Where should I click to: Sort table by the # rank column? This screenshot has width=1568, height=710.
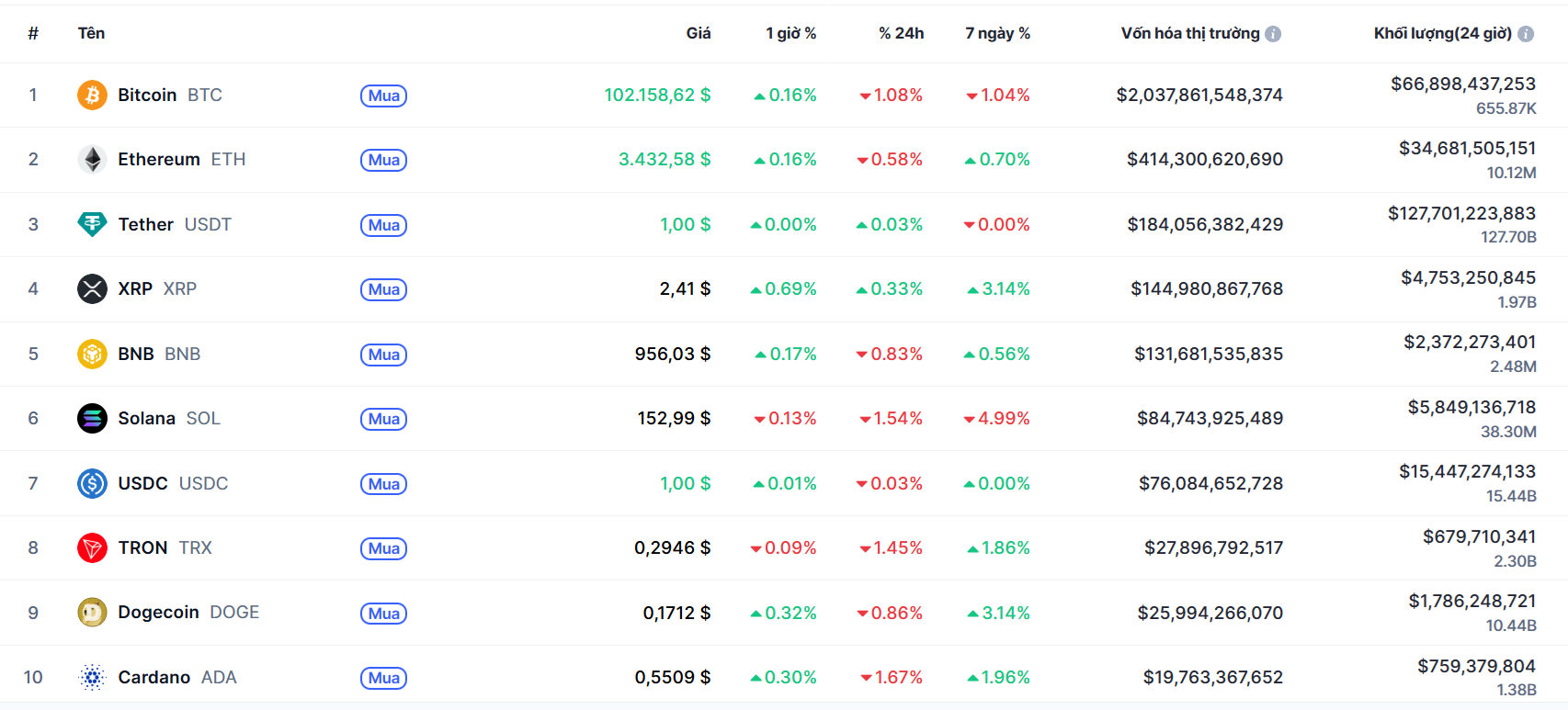click(x=33, y=34)
